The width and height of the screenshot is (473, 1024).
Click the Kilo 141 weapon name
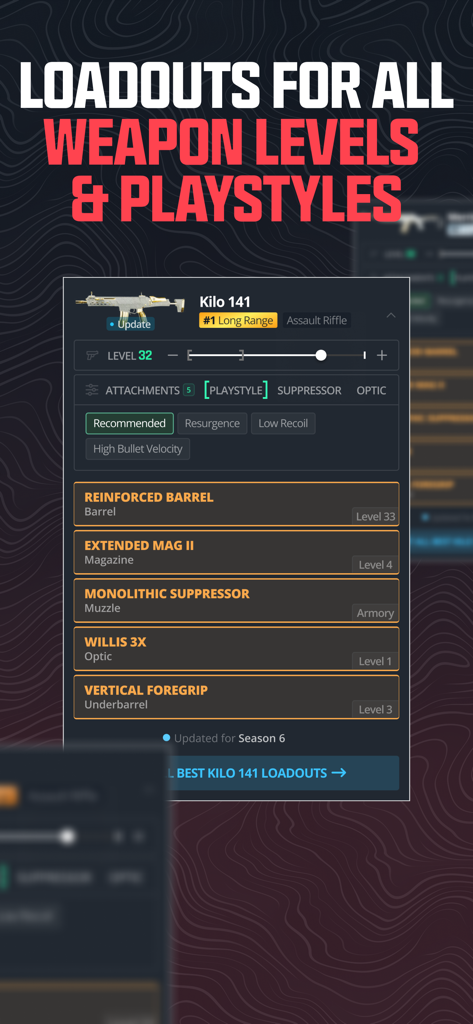coord(225,302)
